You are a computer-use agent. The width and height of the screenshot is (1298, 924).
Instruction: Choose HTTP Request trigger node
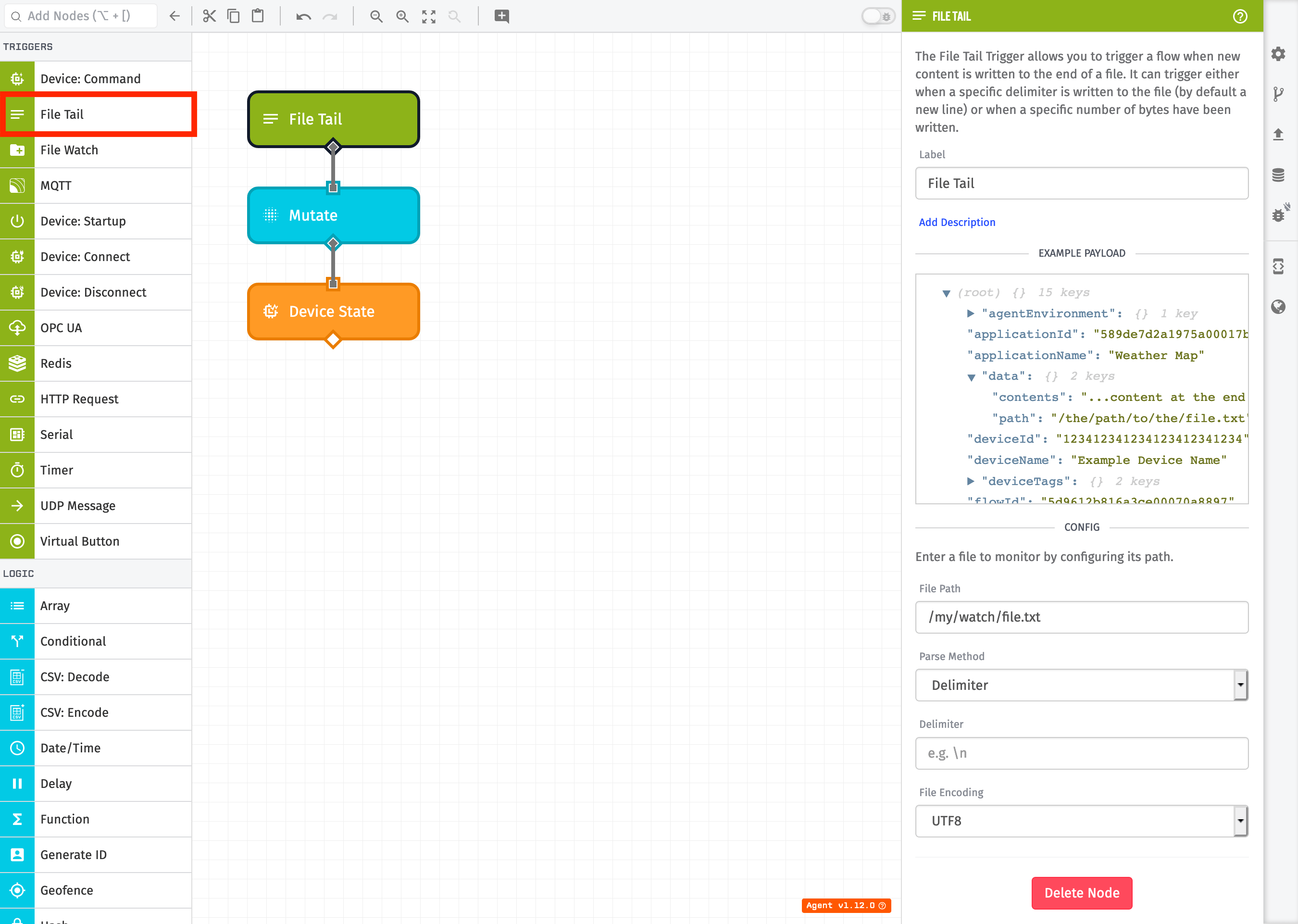click(x=96, y=399)
